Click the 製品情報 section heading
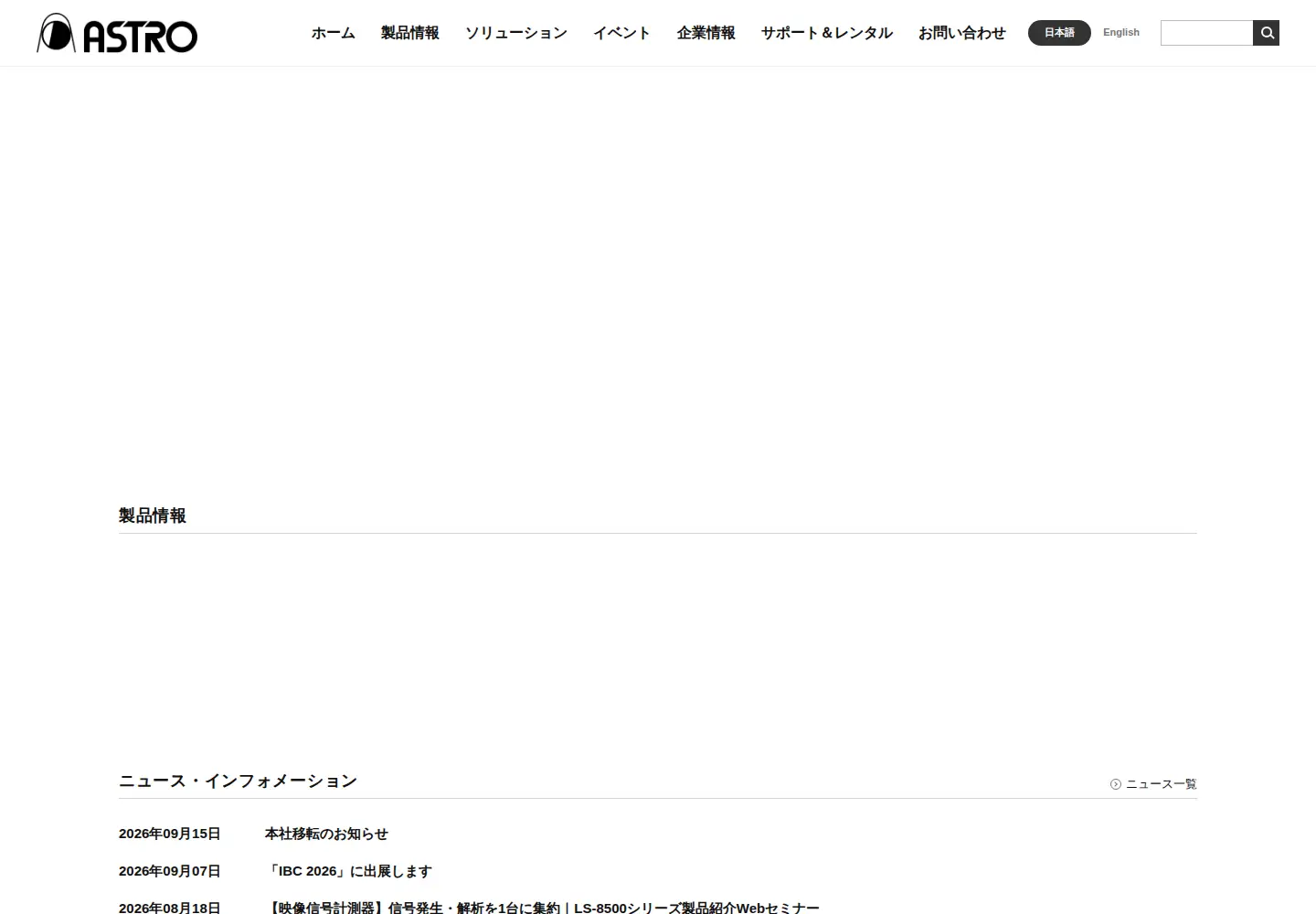Screen dimensions: 1316x914 [153, 515]
